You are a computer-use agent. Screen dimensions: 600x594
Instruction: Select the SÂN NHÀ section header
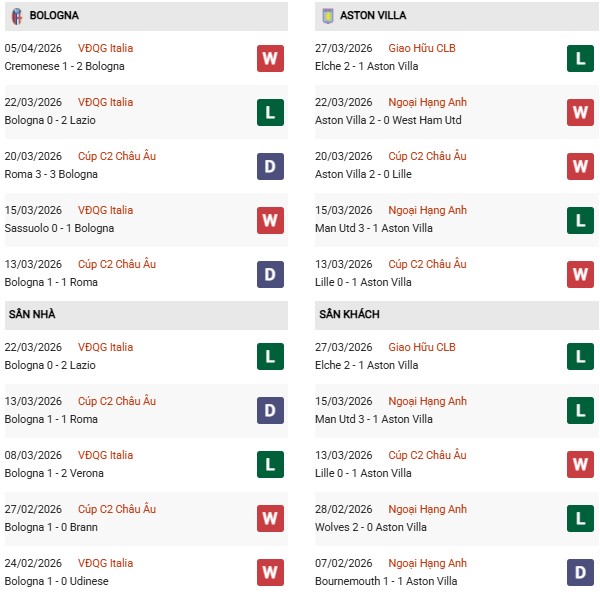pos(32,314)
